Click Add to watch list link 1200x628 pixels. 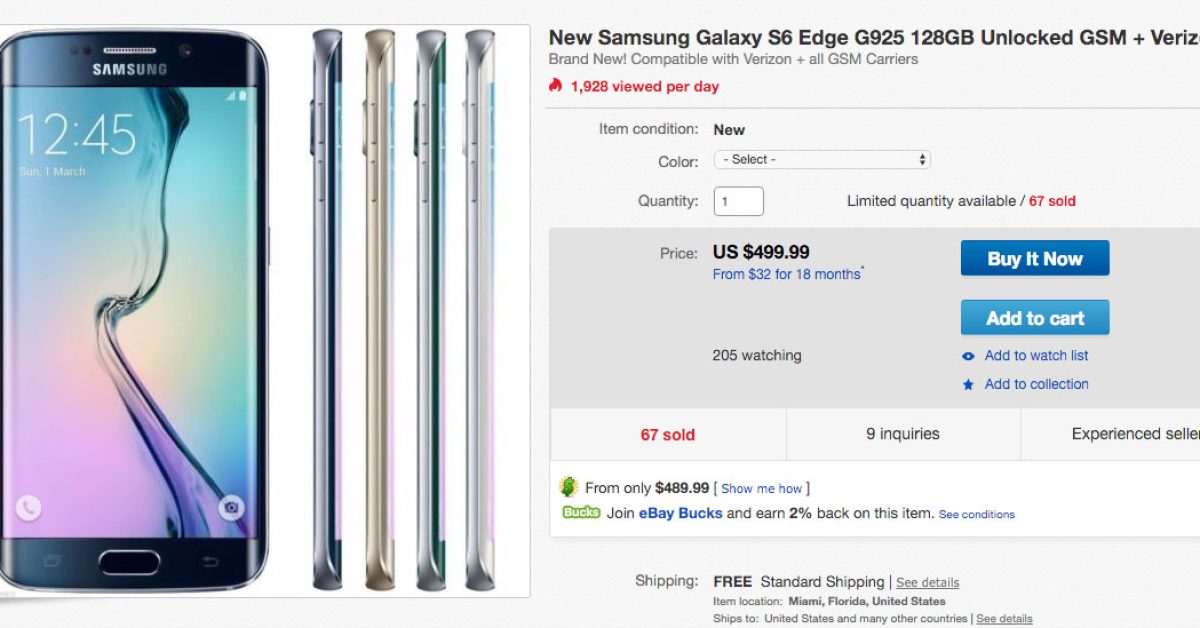pos(1036,356)
